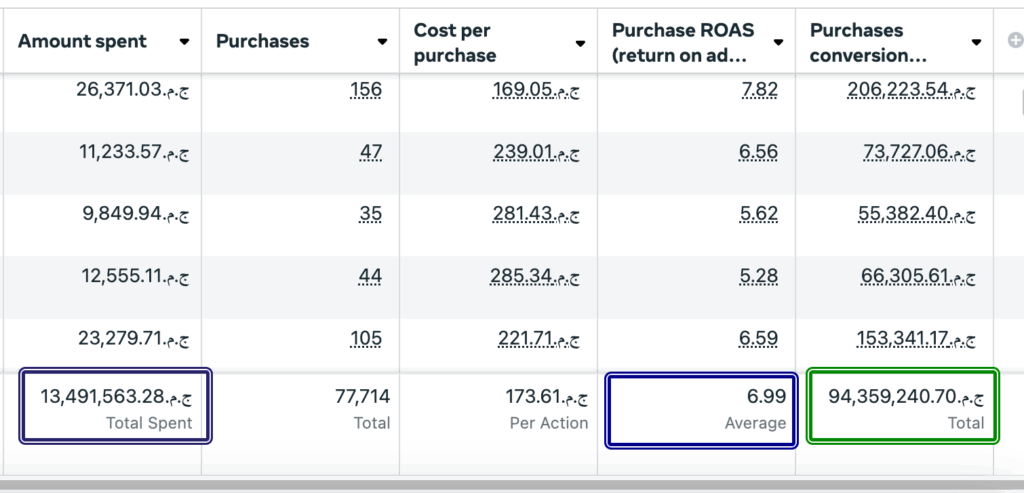Expand the Purchases conversion column dropdown arrow
This screenshot has height=493, width=1024.
[976, 43]
